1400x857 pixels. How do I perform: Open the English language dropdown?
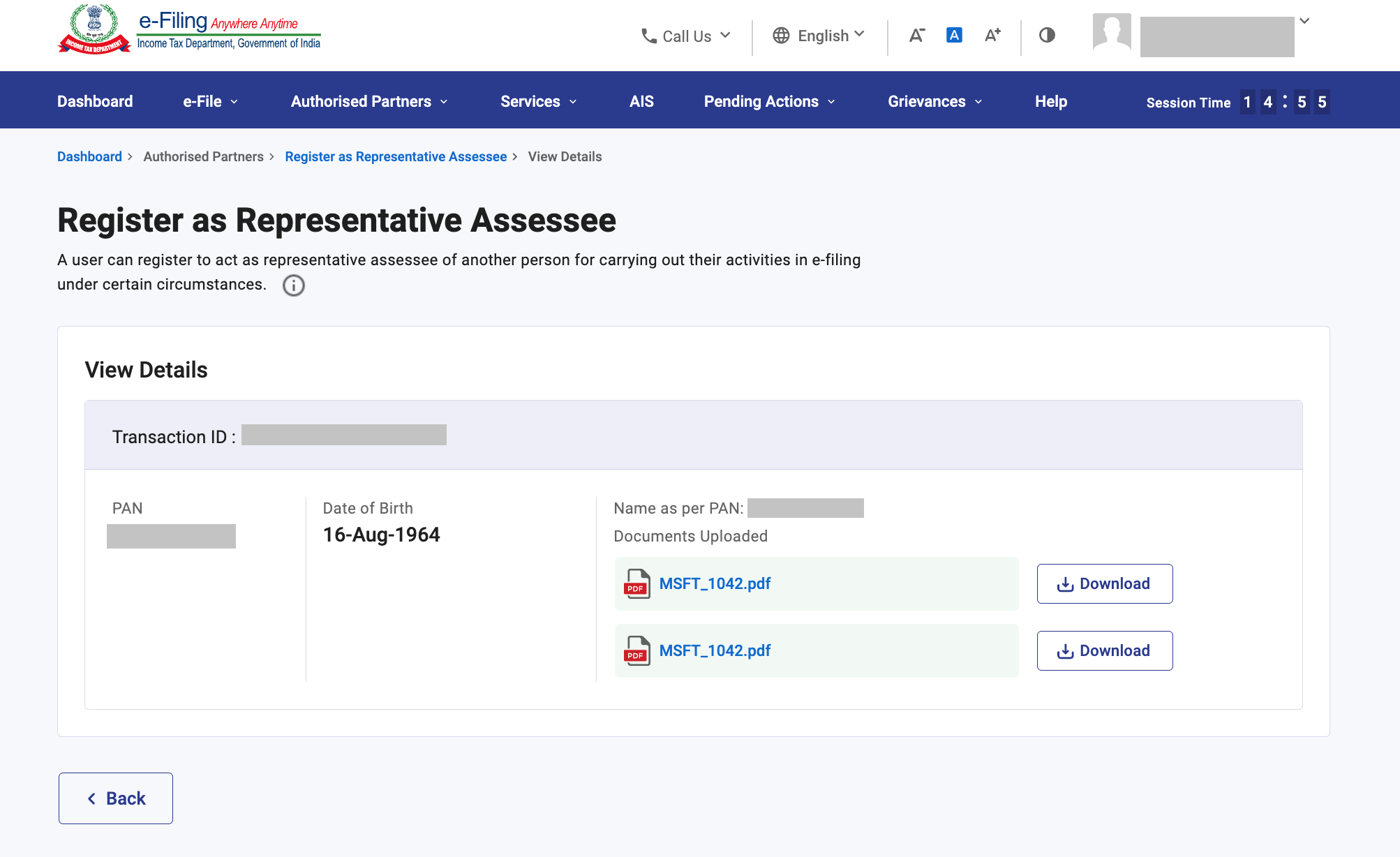[x=819, y=36]
